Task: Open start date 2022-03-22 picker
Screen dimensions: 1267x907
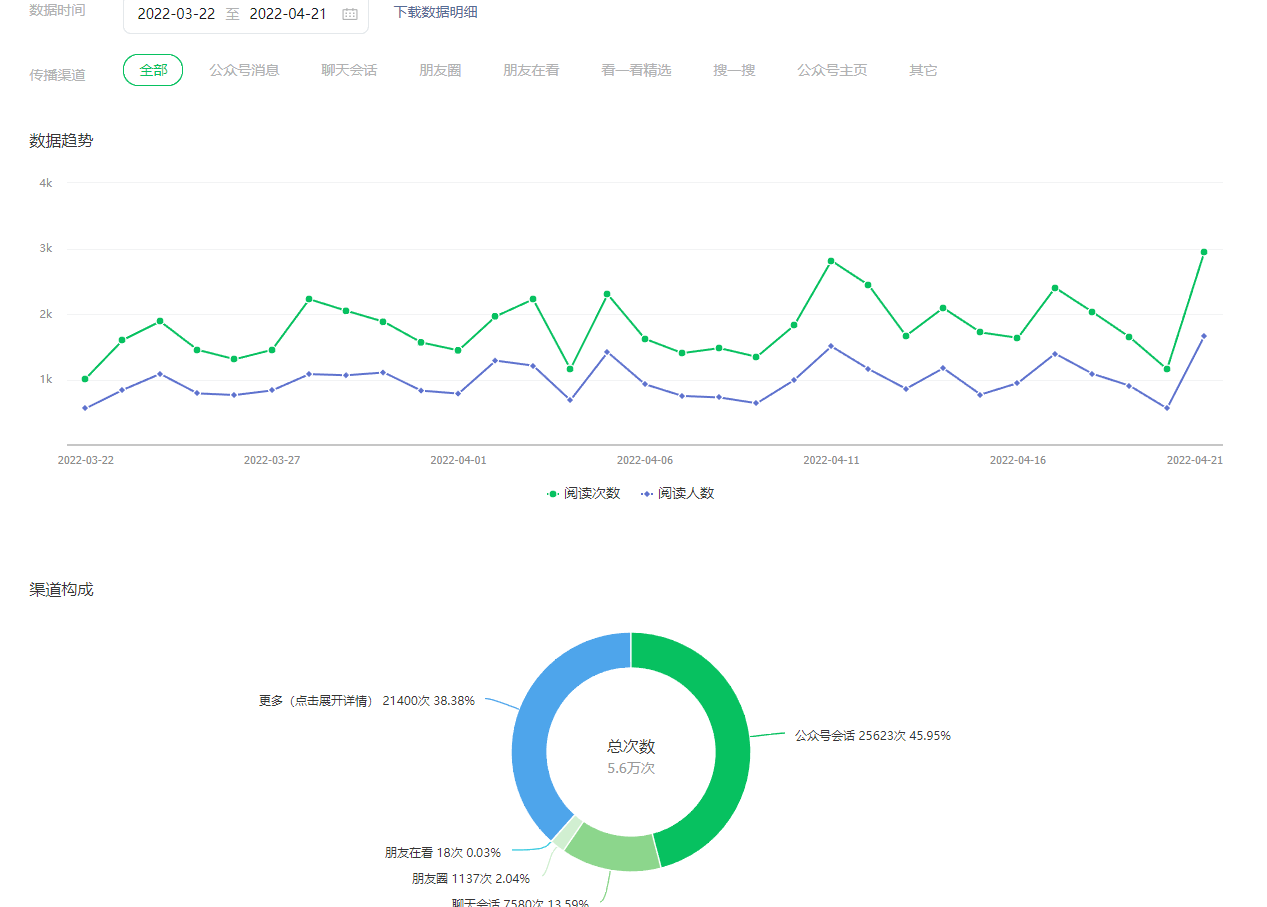Action: tap(176, 14)
